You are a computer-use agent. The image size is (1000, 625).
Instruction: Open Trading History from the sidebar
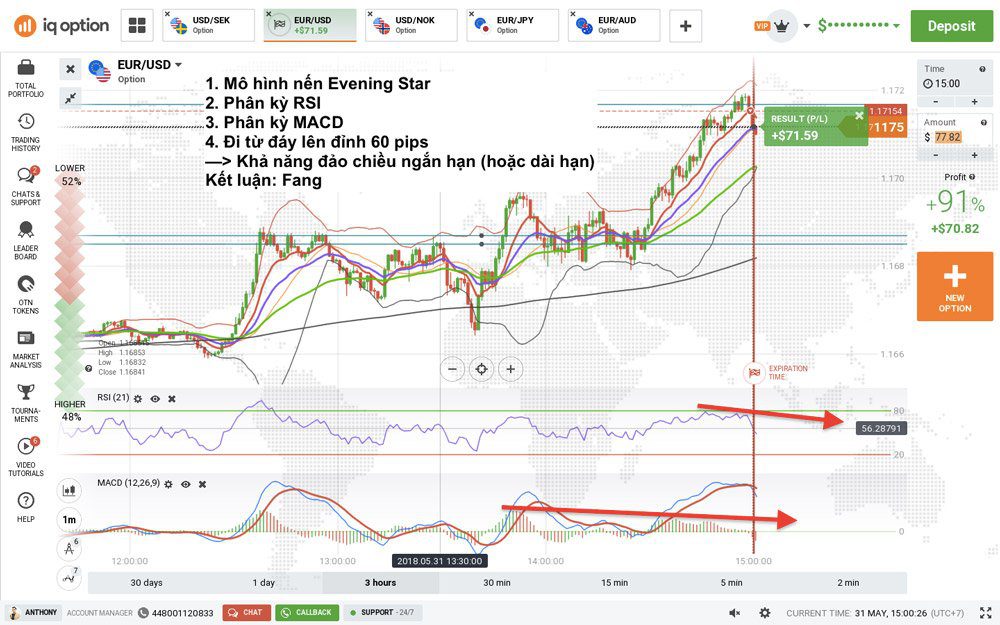point(25,131)
